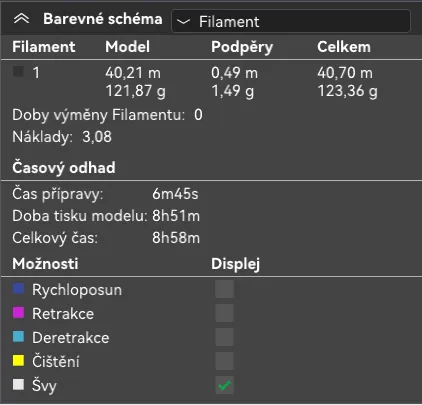The width and height of the screenshot is (422, 405).
Task: Click the Barevné schéma title label
Action: coord(103,19)
